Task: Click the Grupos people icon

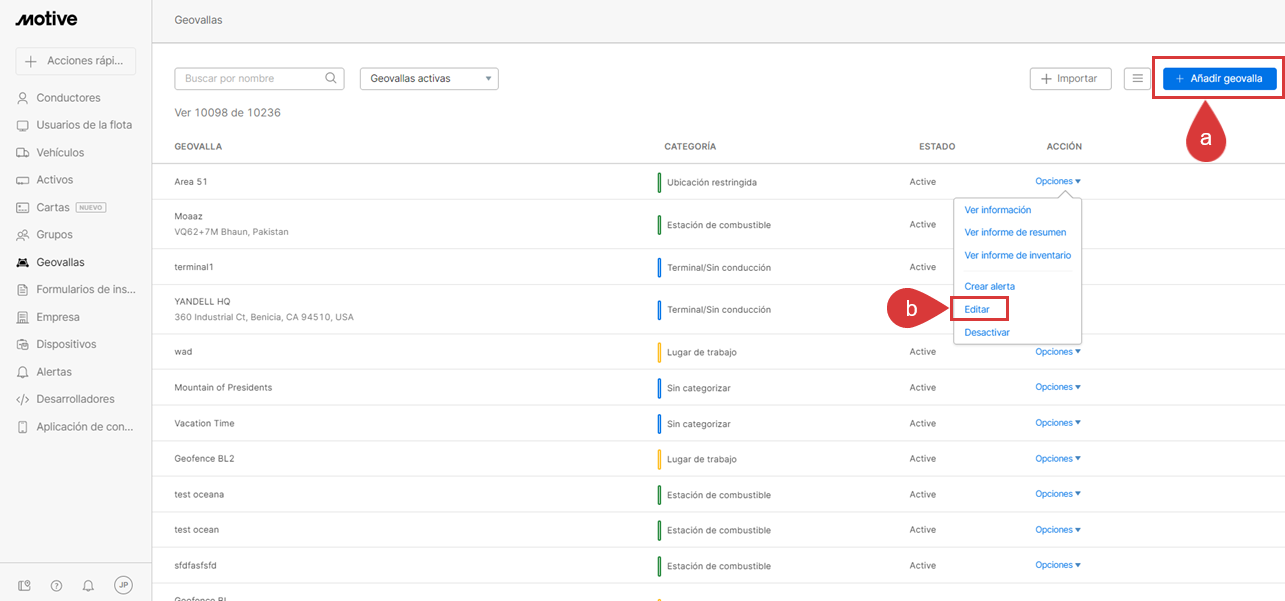Action: pyautogui.click(x=23, y=235)
